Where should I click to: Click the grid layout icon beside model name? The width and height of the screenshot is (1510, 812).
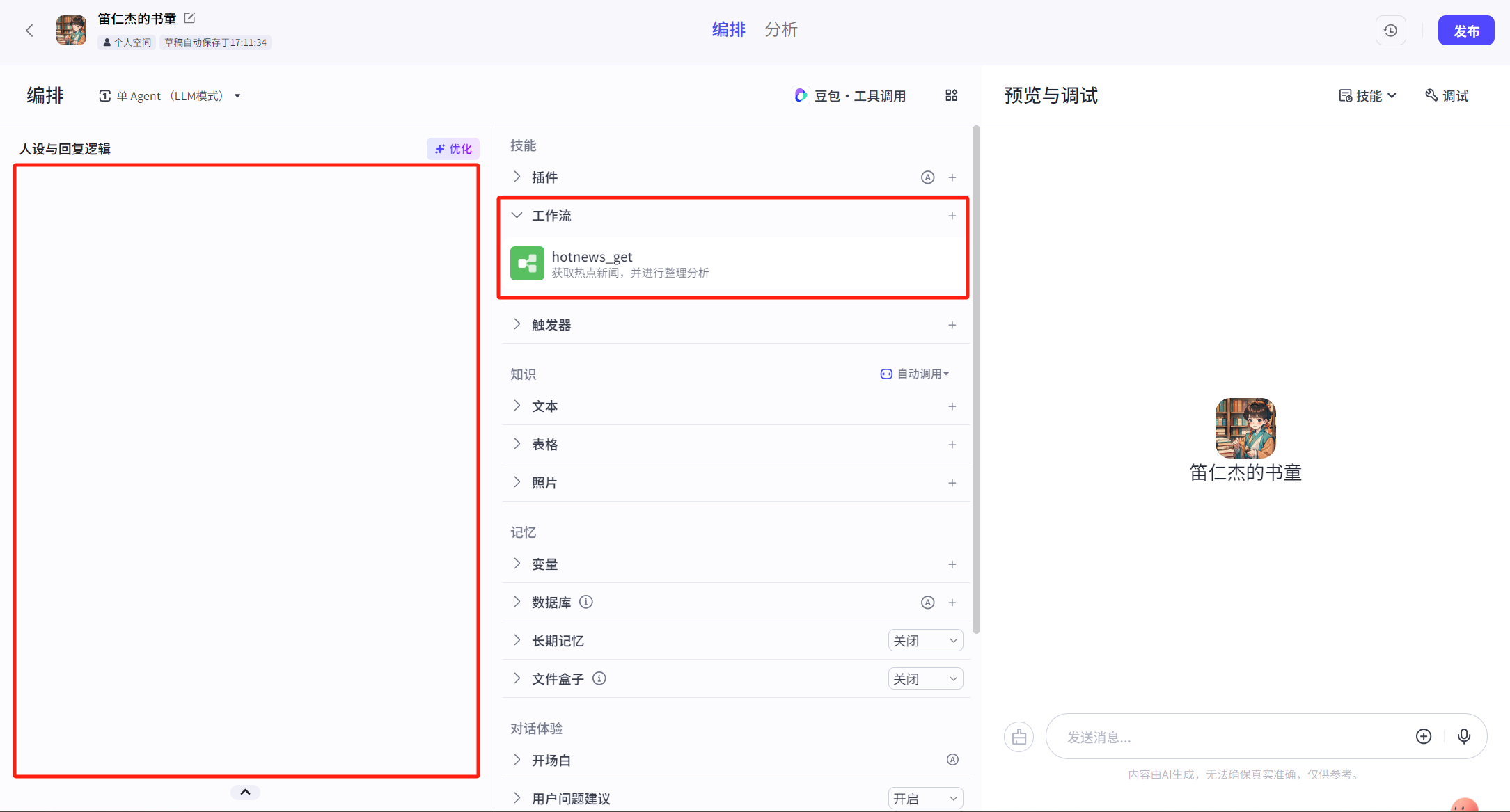click(951, 95)
